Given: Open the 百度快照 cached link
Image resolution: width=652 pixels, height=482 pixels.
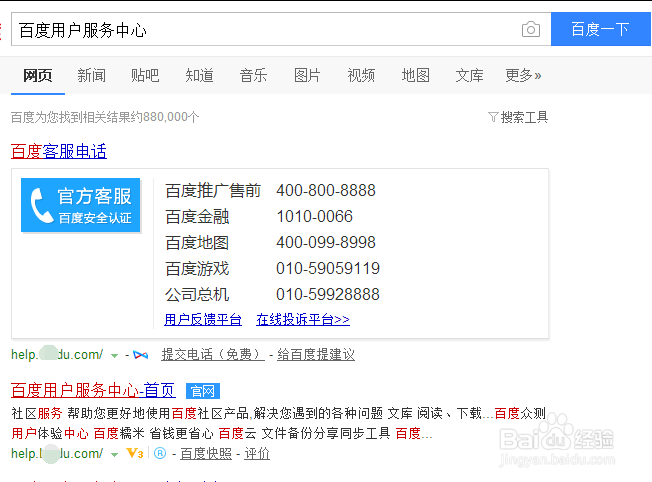Looking at the screenshot, I should tap(206, 453).
